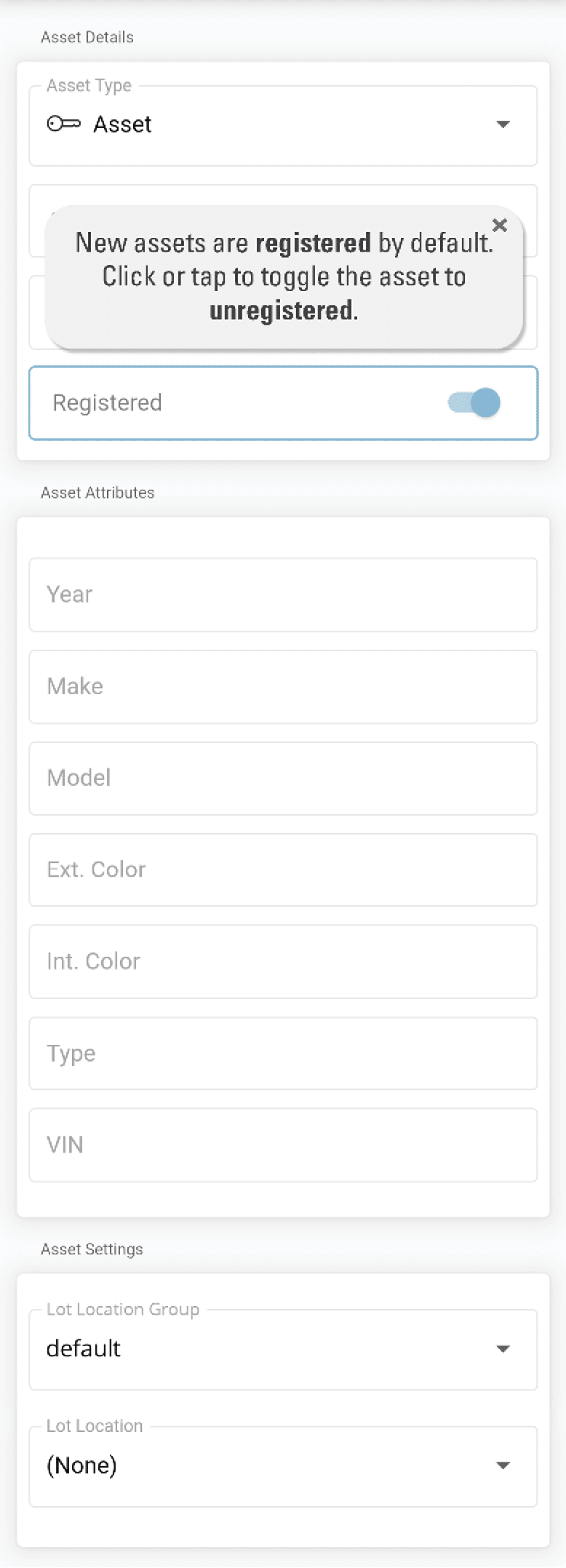Click the tooltip message about unregistered assets
The height and width of the screenshot is (1568, 566).
point(284,277)
